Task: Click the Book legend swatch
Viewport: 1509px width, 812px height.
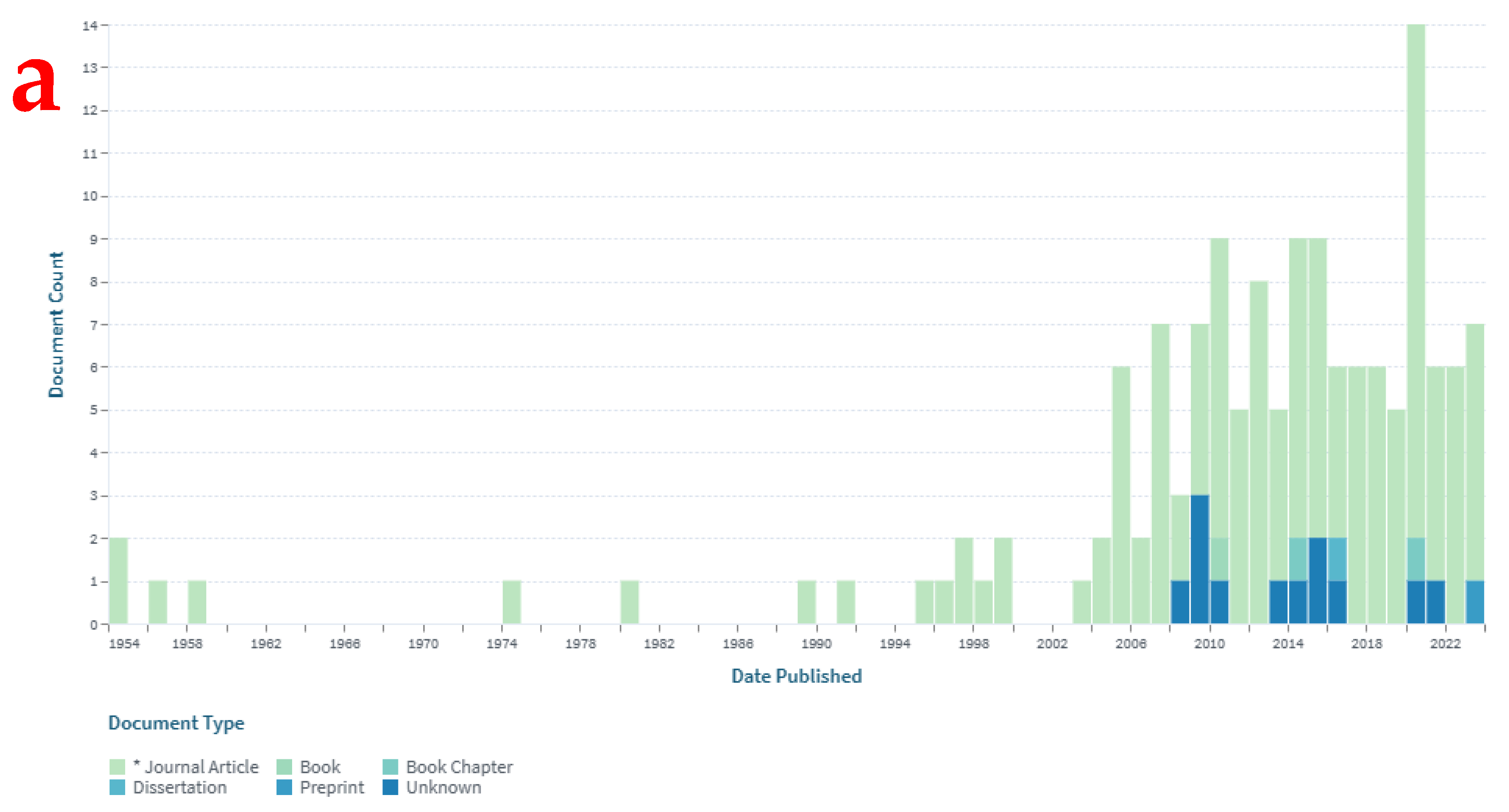Action: click(x=284, y=766)
